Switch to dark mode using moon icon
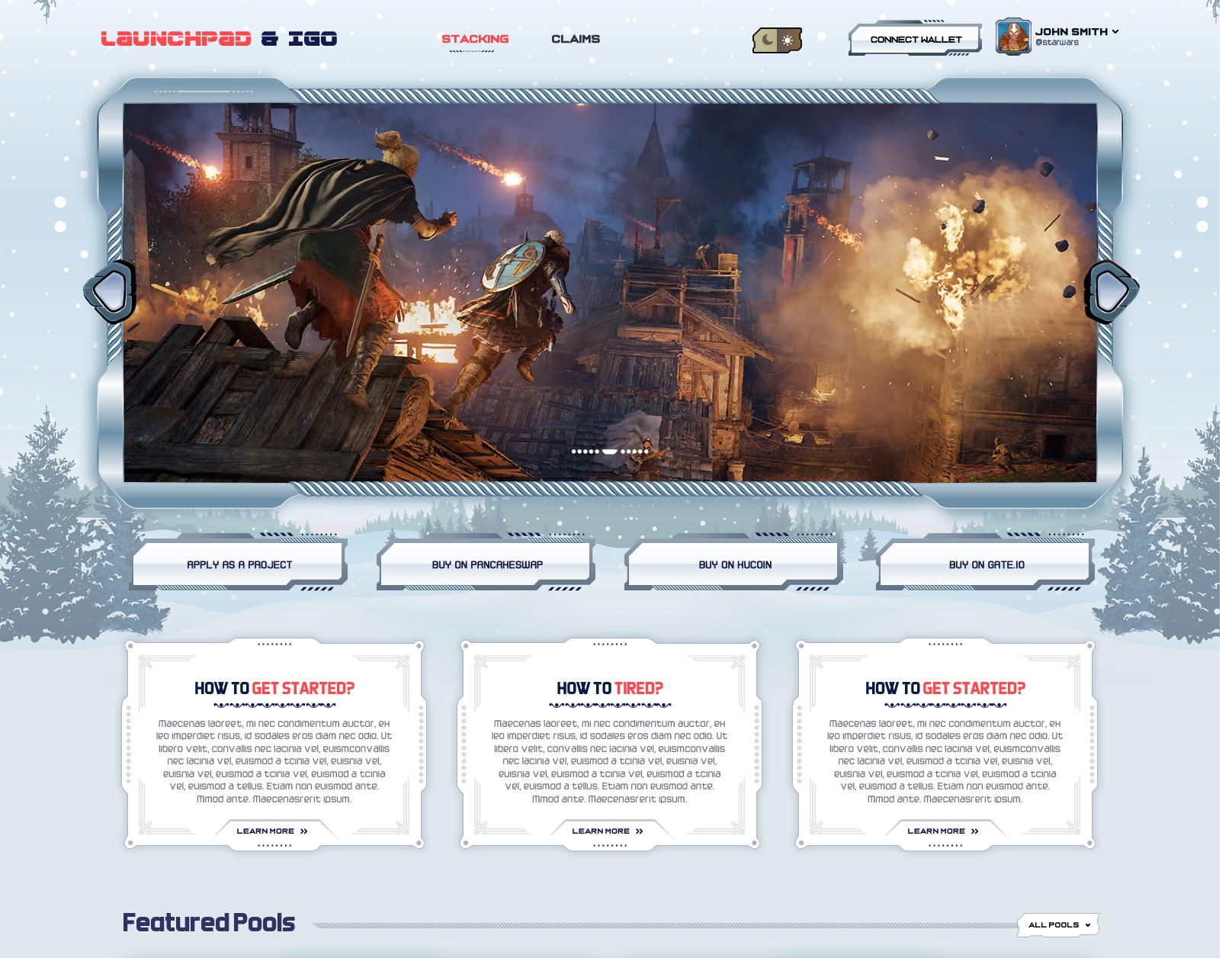The width and height of the screenshot is (1232, 958). tap(767, 40)
